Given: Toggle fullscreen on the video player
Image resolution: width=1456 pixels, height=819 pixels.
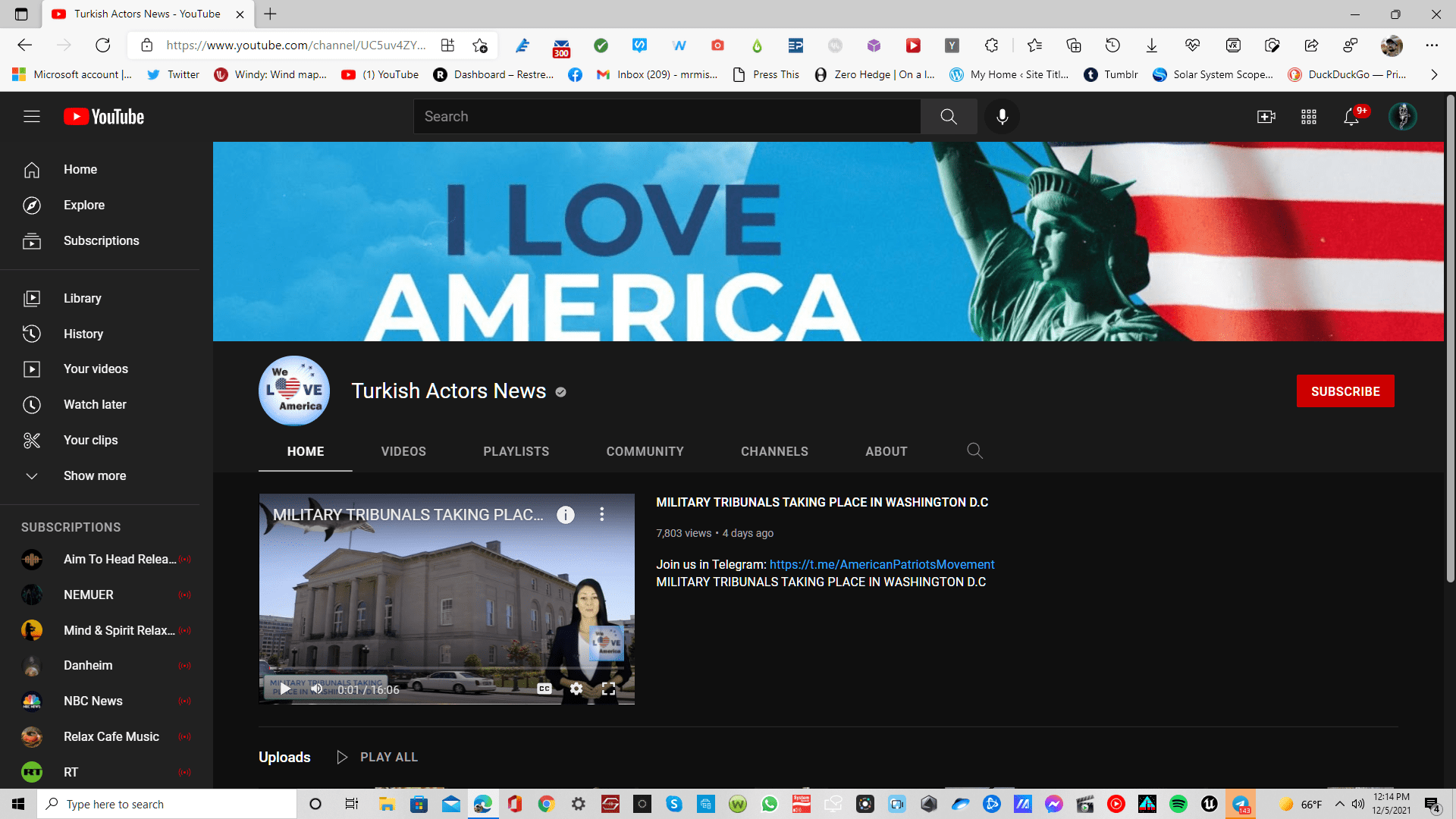Looking at the screenshot, I should click(608, 689).
